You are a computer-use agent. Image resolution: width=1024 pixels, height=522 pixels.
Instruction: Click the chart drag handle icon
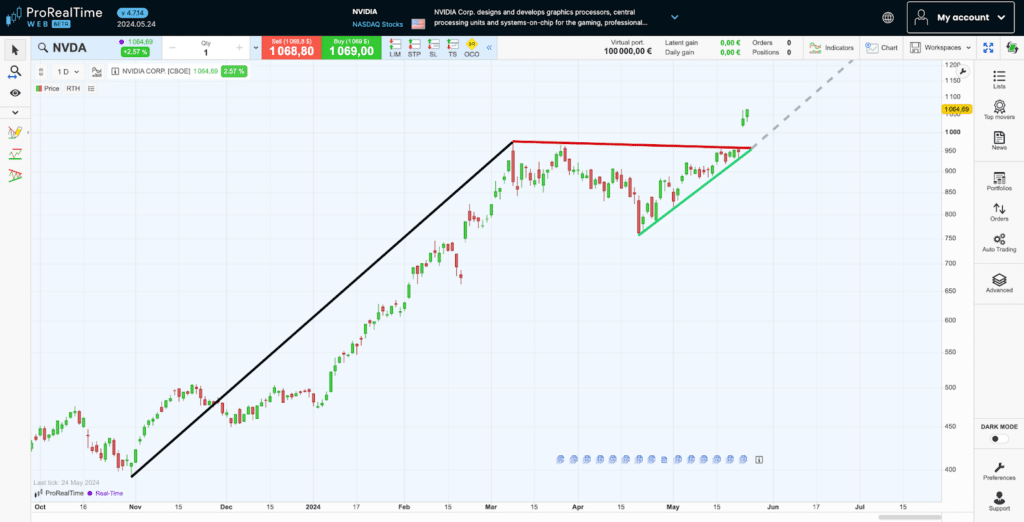40,72
